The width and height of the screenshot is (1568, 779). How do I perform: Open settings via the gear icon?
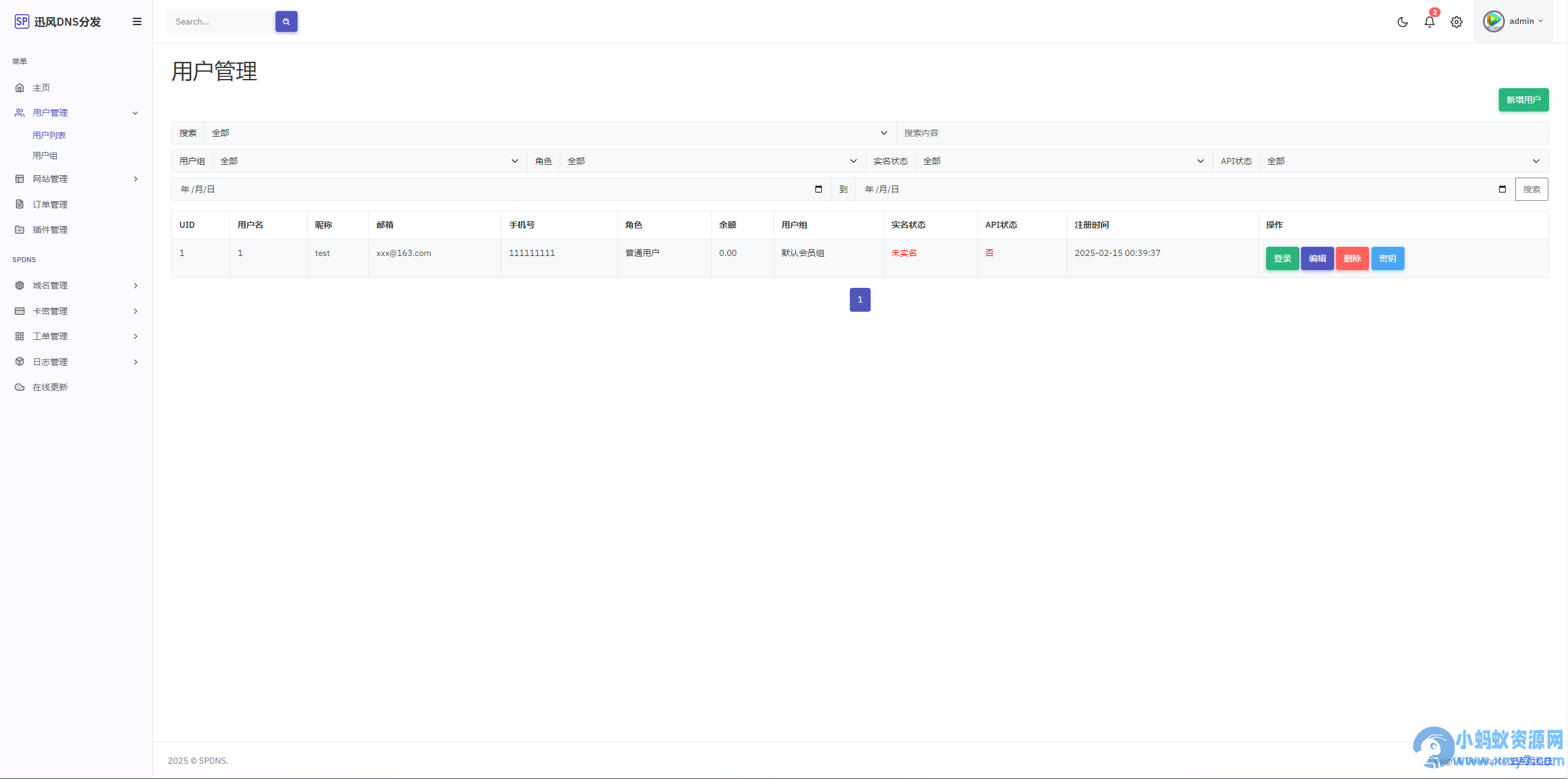pyautogui.click(x=1456, y=22)
